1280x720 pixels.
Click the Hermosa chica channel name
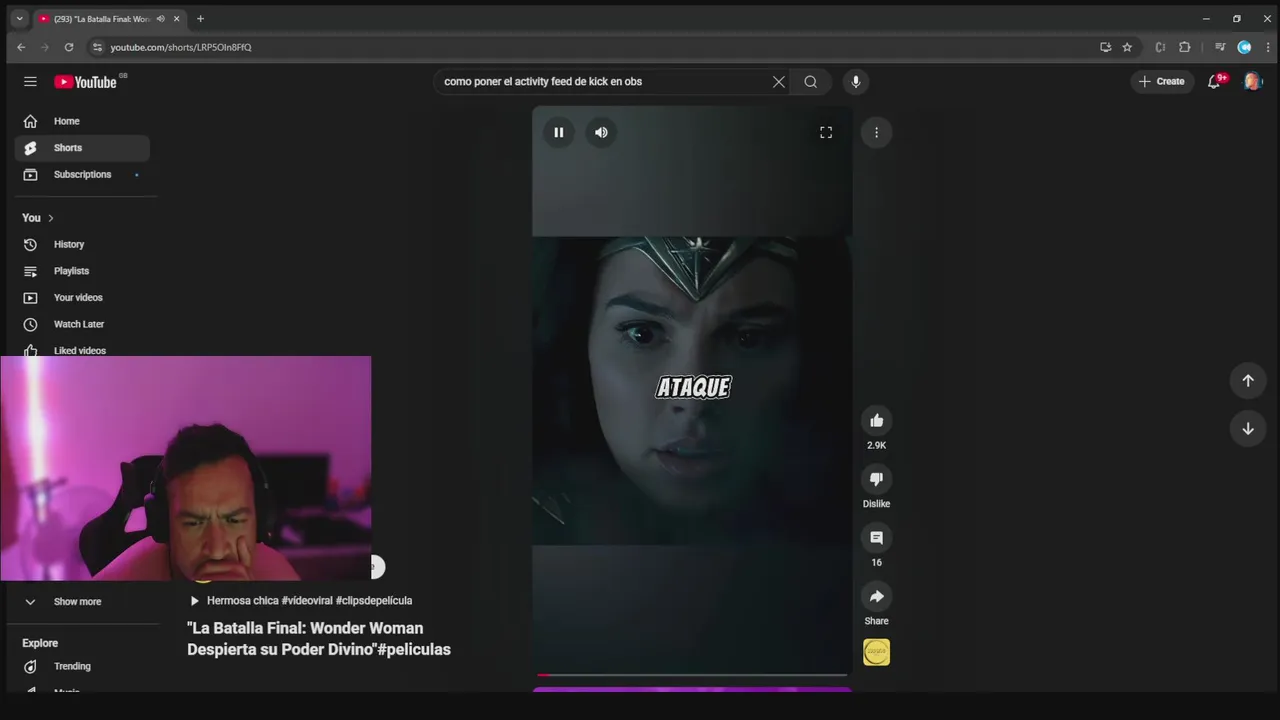pyautogui.click(x=242, y=601)
